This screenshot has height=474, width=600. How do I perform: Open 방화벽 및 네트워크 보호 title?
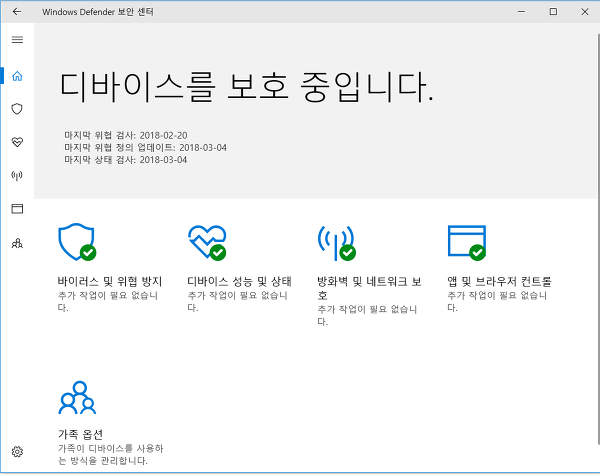[x=369, y=288]
